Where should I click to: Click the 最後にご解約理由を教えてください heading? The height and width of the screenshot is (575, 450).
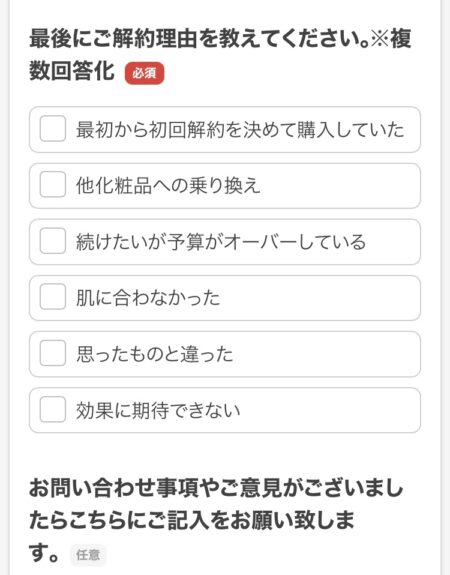coord(200,39)
